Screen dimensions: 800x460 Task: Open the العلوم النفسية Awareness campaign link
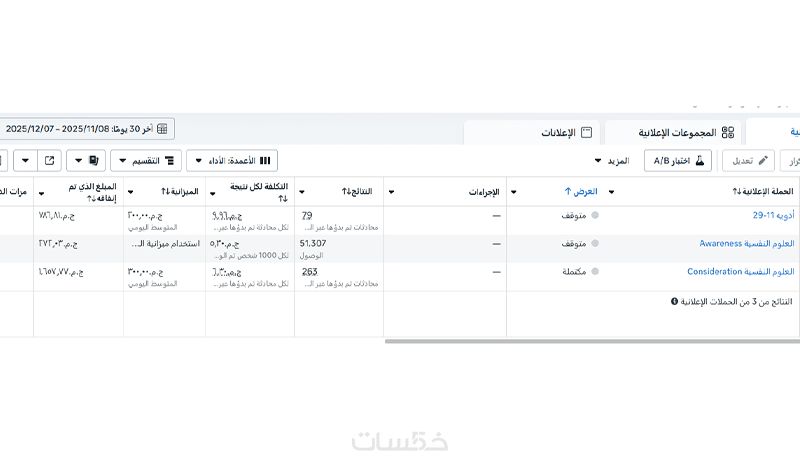click(746, 244)
